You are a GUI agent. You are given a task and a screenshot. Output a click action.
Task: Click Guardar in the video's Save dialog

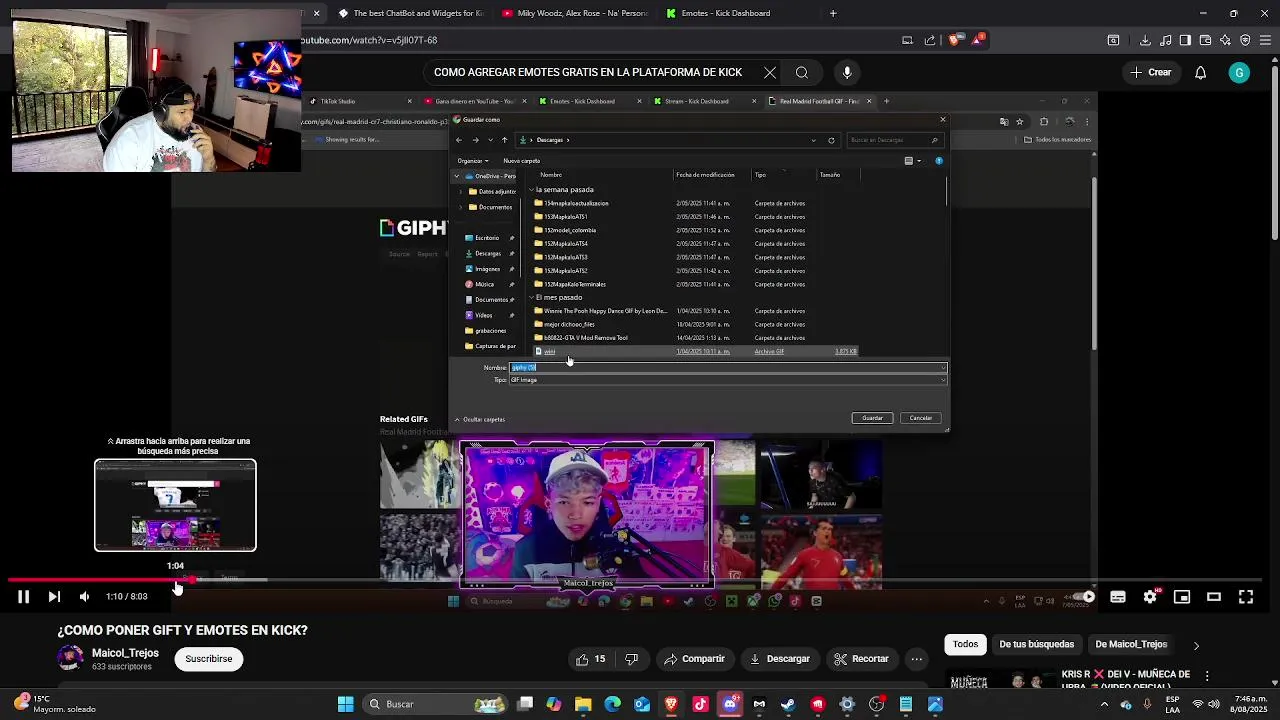tap(873, 418)
